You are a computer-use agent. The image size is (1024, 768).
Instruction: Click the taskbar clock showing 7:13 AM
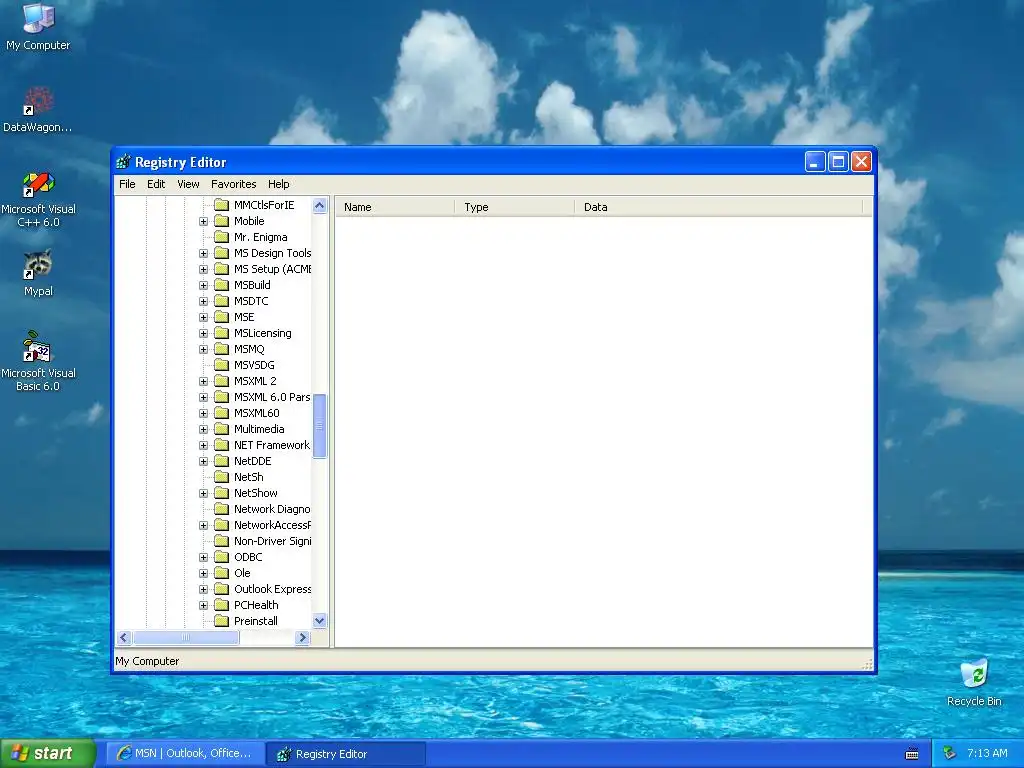point(987,753)
